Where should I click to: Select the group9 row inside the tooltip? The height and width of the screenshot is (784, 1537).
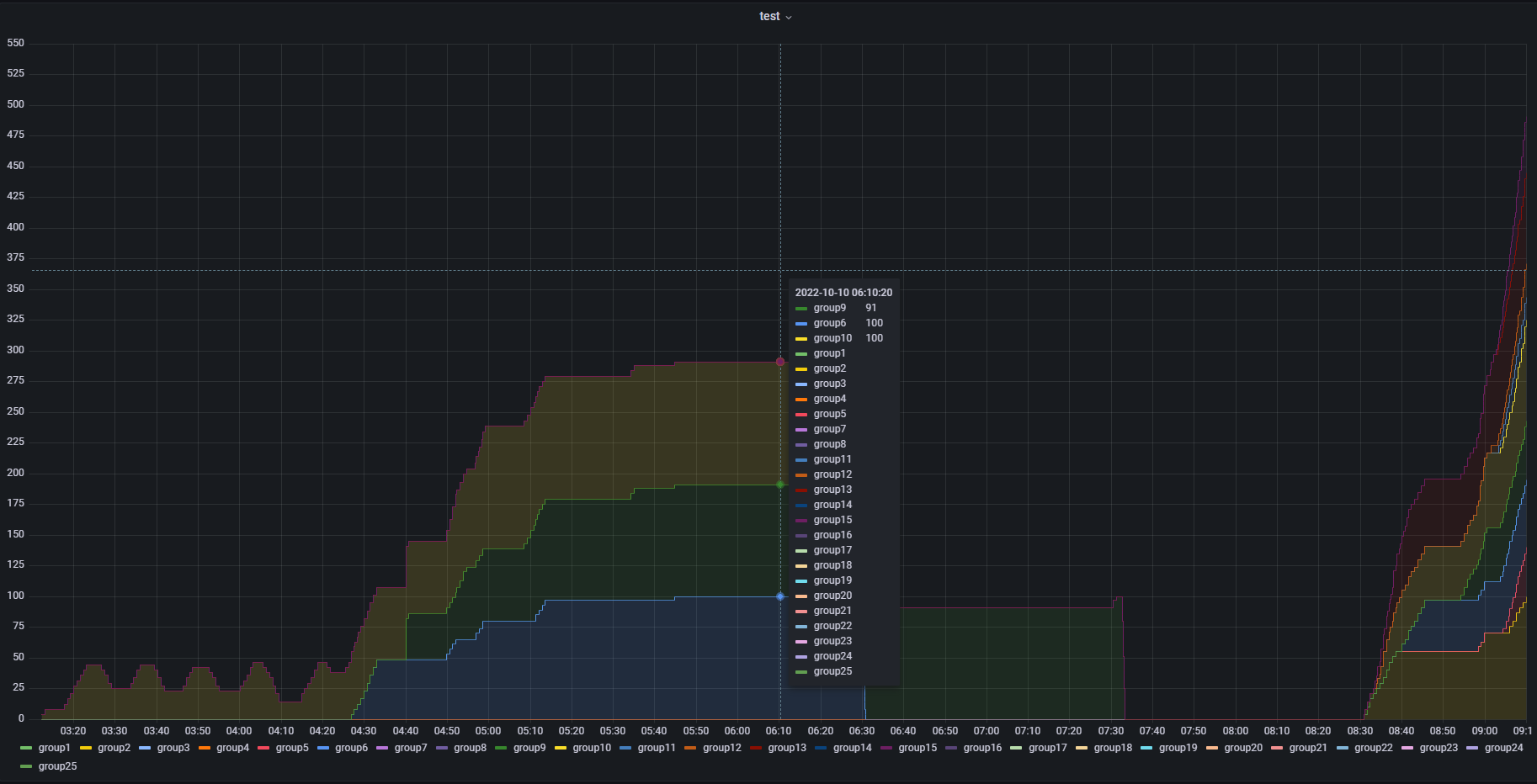click(830, 308)
